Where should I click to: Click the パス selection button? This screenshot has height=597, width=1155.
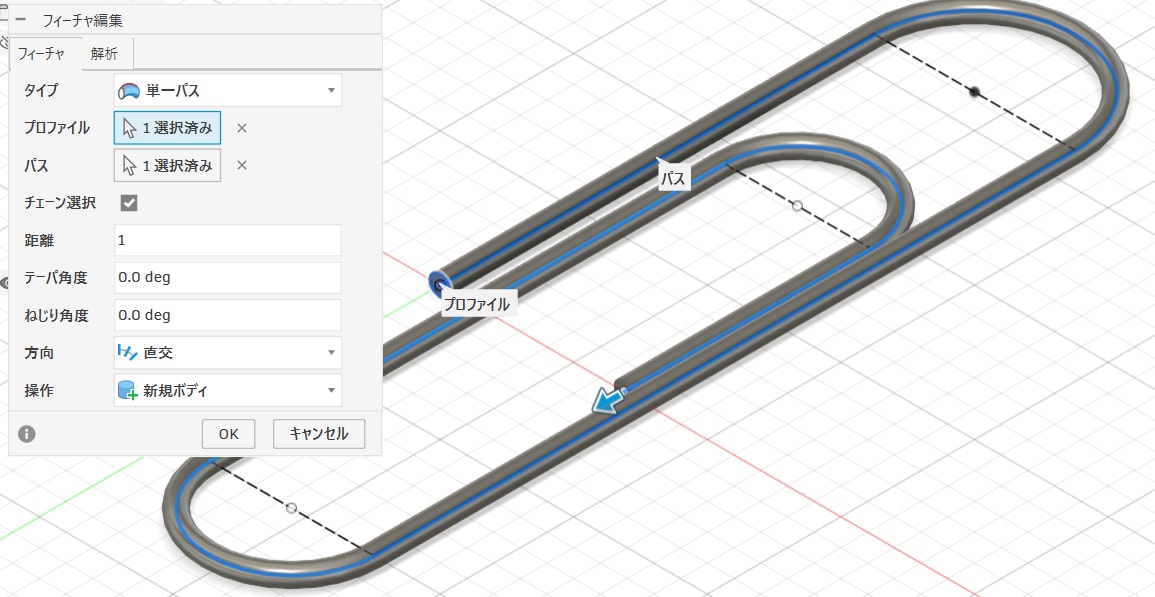point(167,165)
